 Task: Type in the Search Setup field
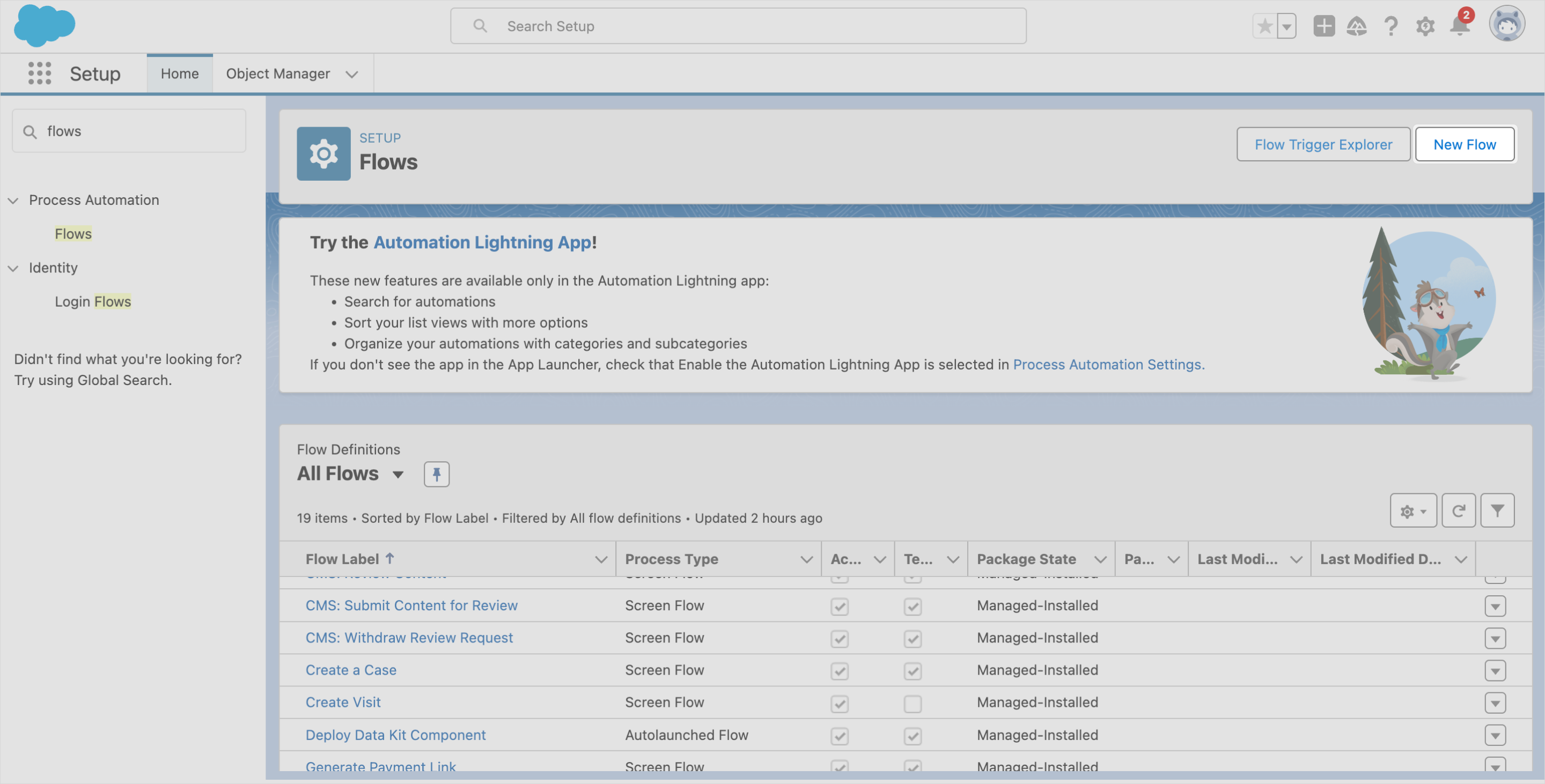coord(738,26)
